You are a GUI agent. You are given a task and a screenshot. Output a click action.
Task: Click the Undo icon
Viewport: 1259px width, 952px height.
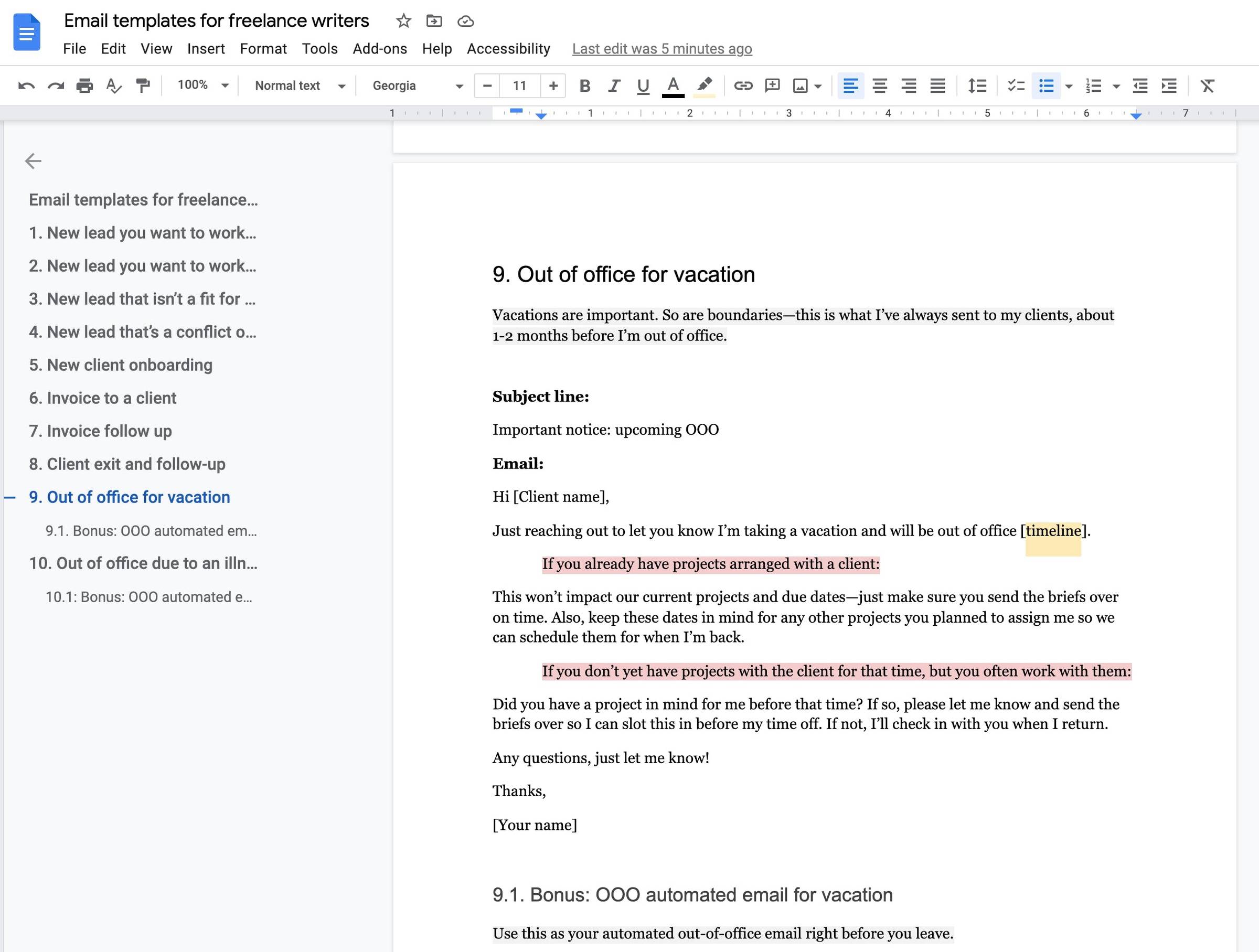(x=26, y=86)
